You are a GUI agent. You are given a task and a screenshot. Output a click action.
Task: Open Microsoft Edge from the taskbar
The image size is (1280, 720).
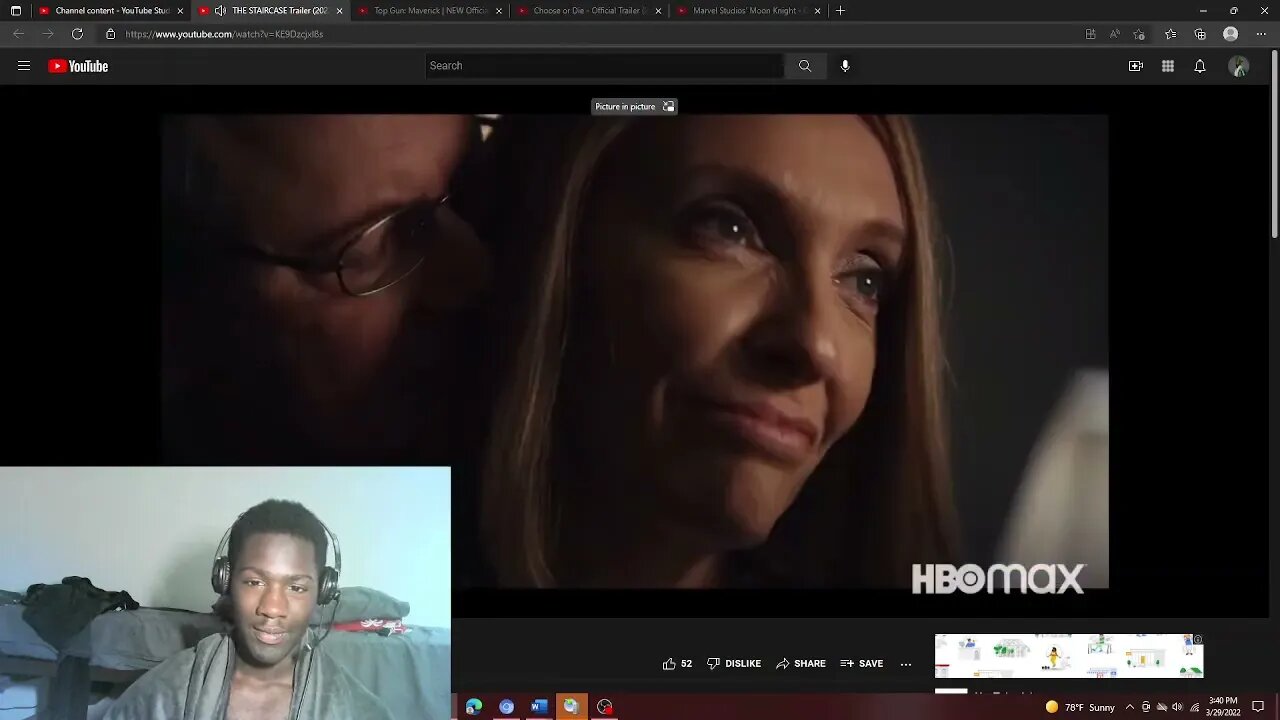(x=474, y=706)
